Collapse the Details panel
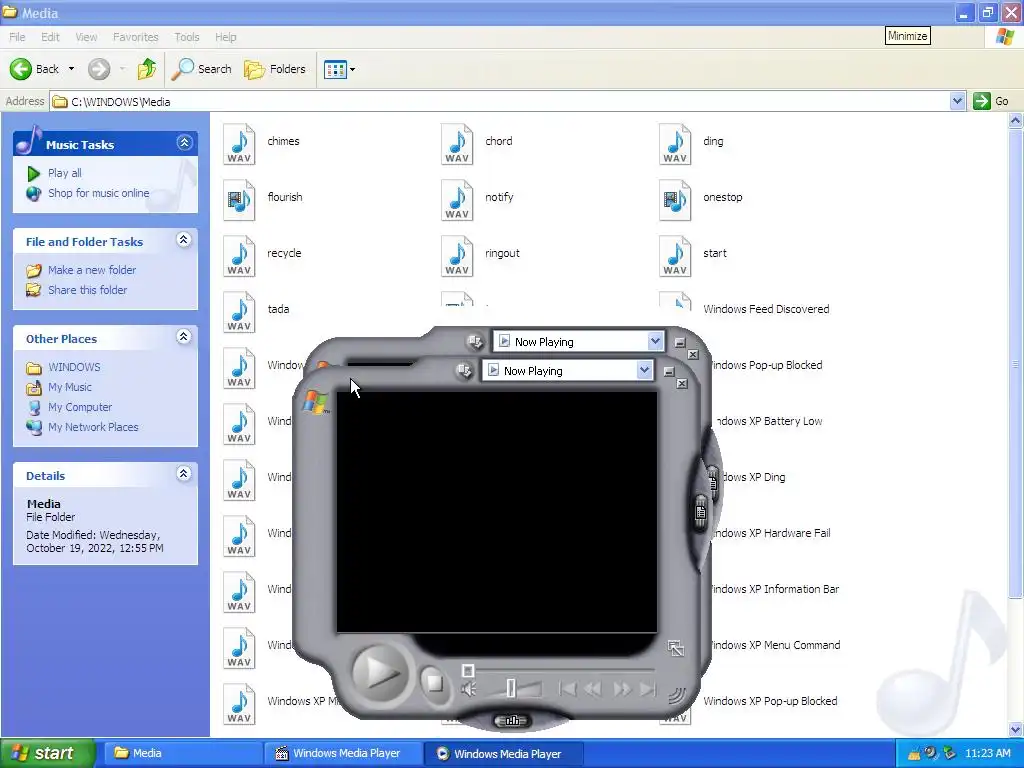 pos(184,473)
